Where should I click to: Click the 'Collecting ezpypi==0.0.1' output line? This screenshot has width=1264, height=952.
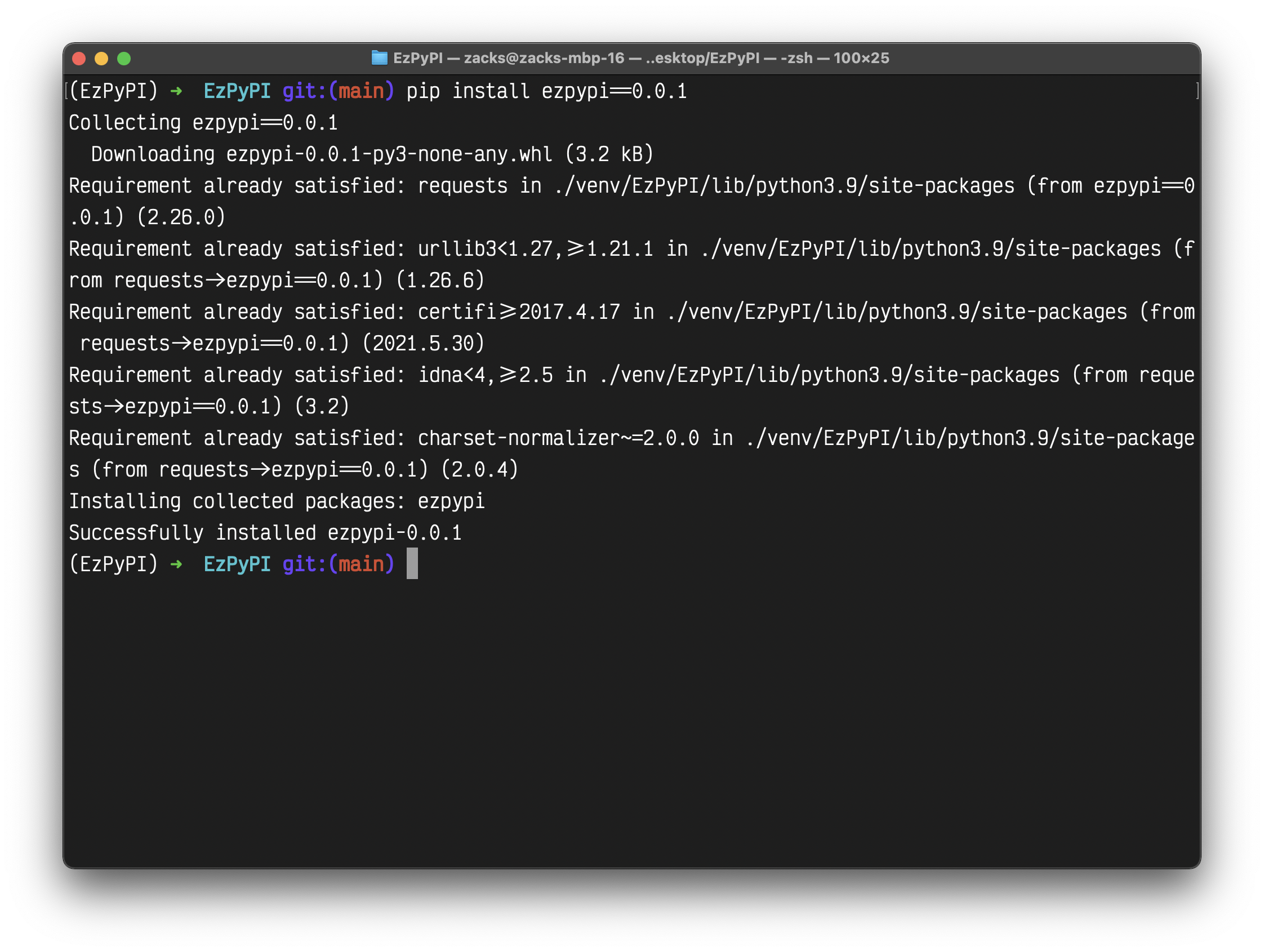(203, 123)
